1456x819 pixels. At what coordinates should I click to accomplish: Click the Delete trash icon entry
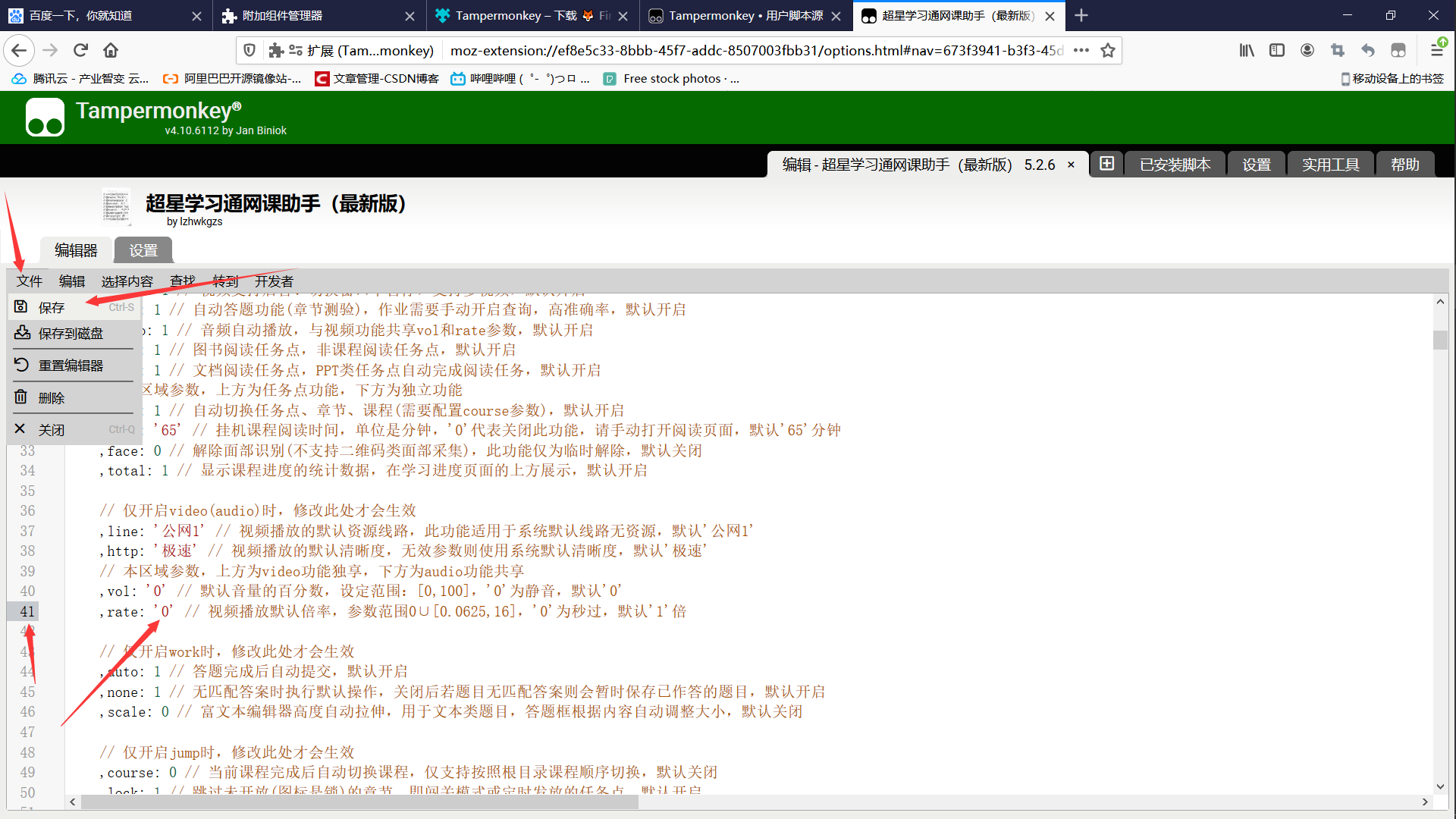tap(21, 397)
